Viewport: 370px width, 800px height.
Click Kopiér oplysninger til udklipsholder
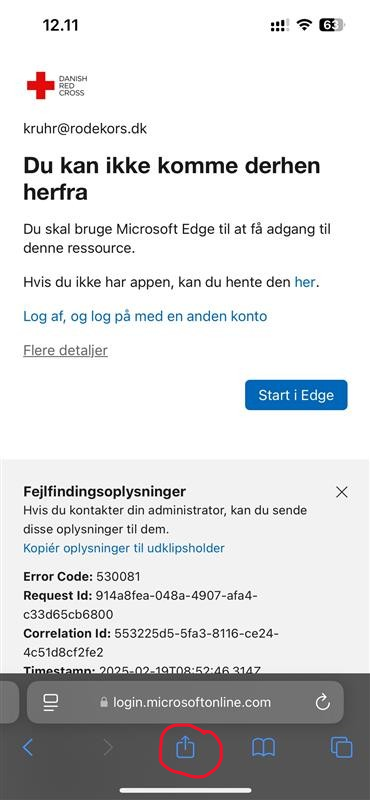pos(124,548)
